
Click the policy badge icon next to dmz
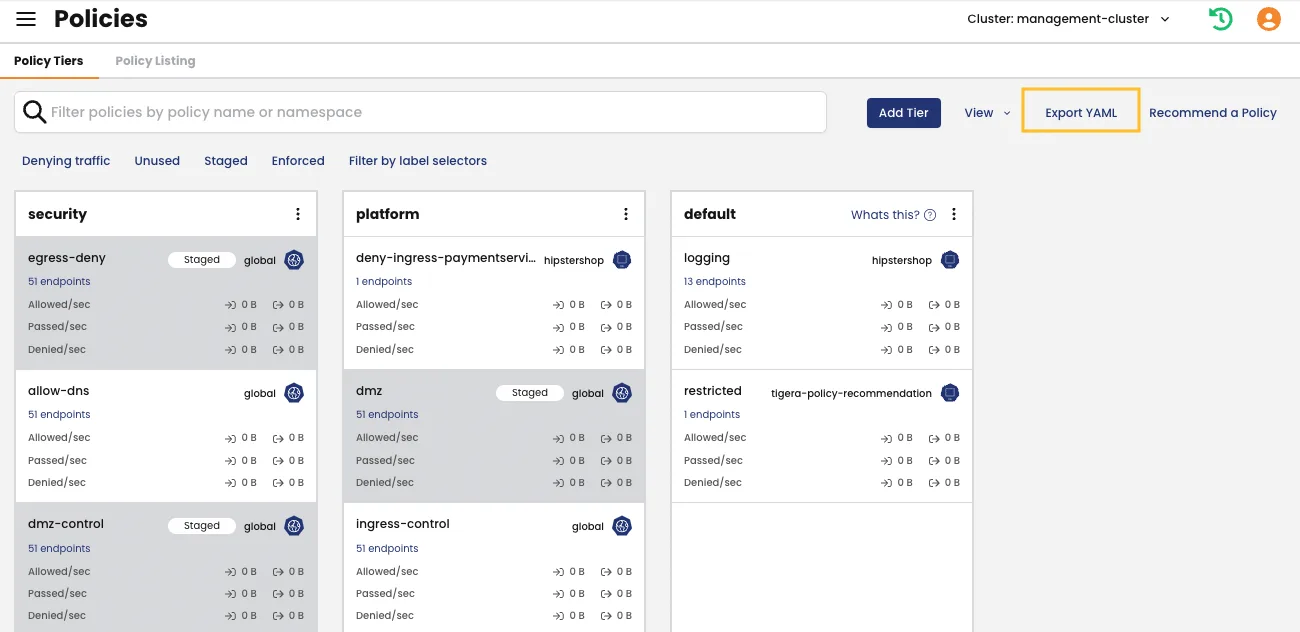622,393
